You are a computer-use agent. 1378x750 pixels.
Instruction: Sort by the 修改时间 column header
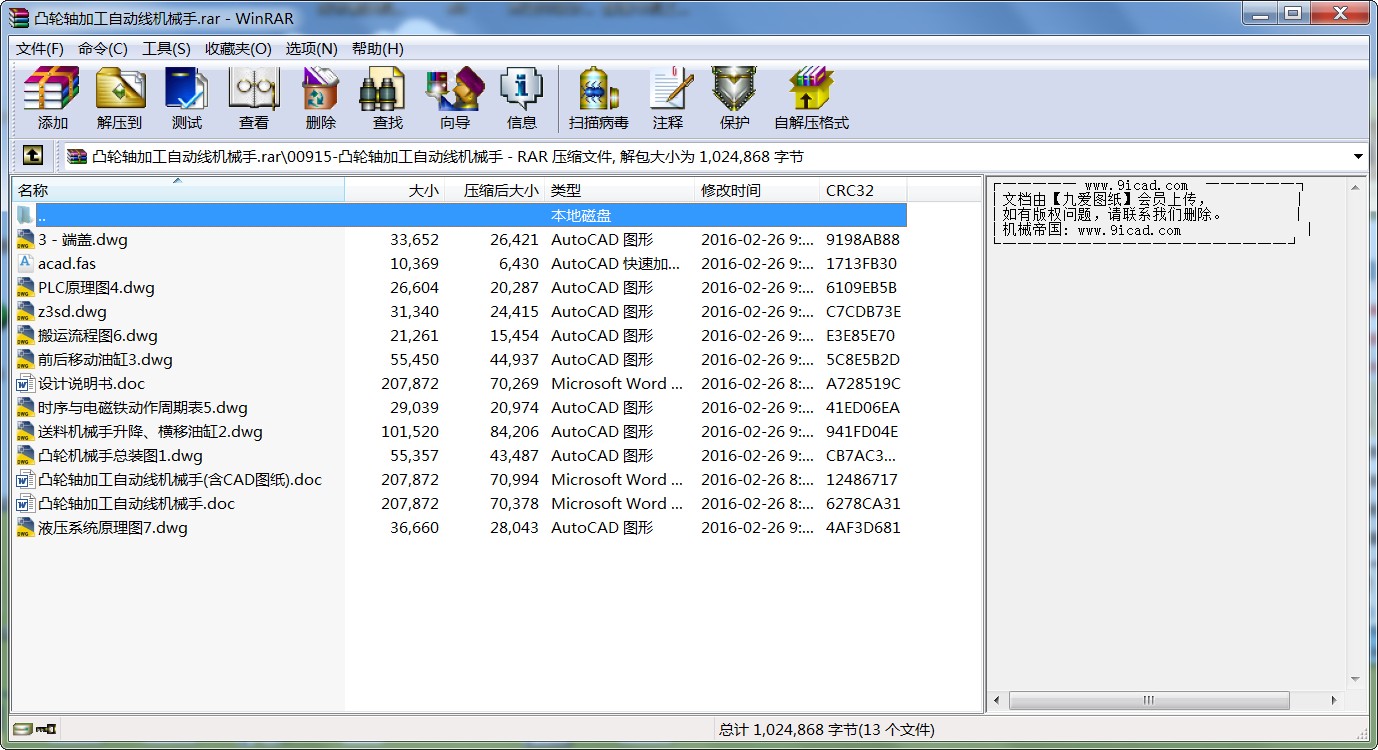(757, 190)
